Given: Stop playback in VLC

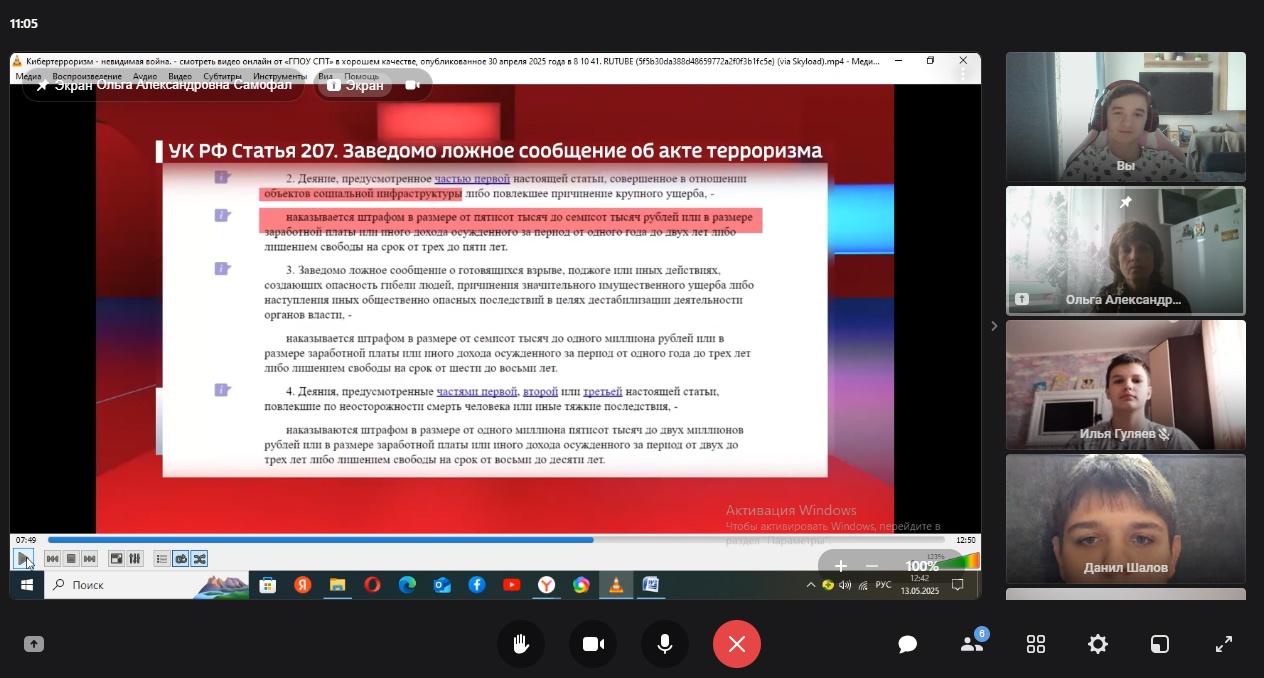Looking at the screenshot, I should [x=71, y=559].
